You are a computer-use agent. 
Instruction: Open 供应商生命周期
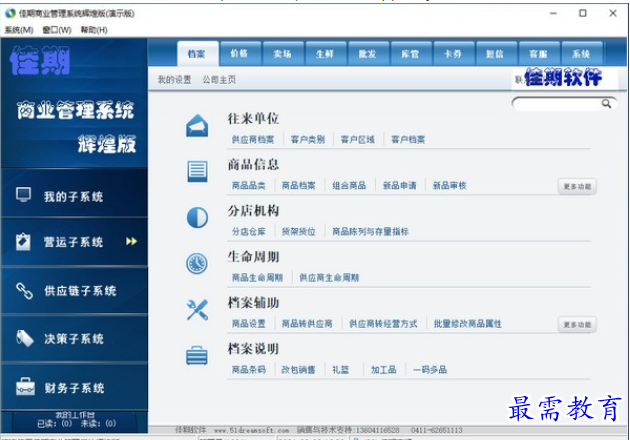point(329,278)
